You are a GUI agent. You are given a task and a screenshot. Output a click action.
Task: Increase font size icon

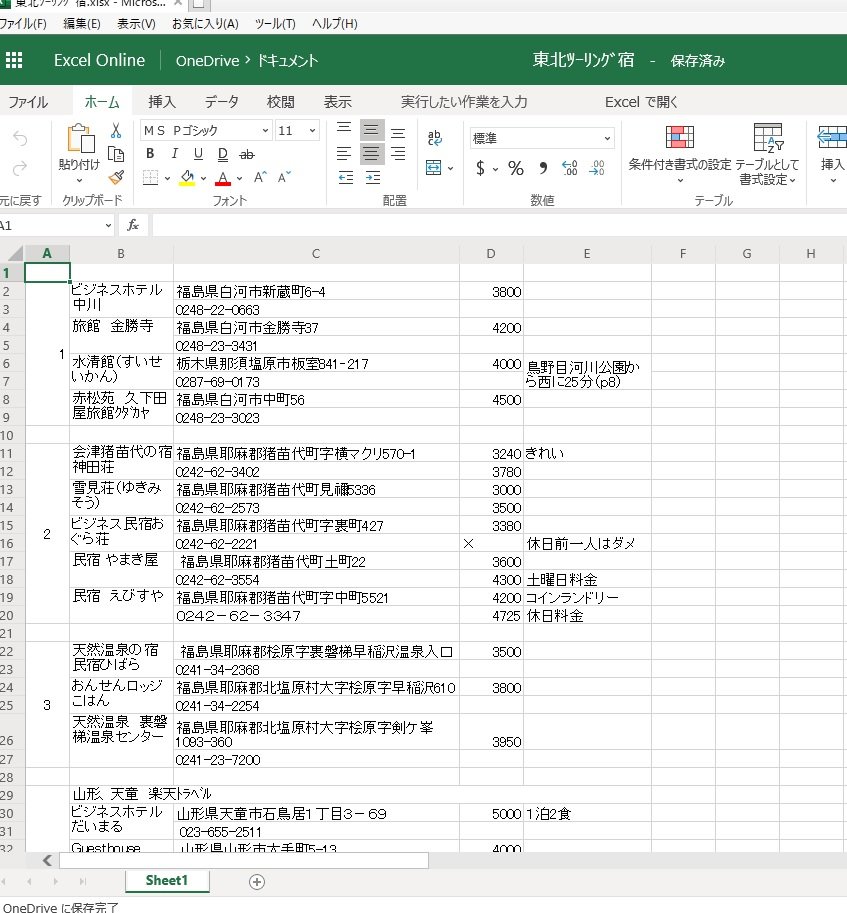260,177
